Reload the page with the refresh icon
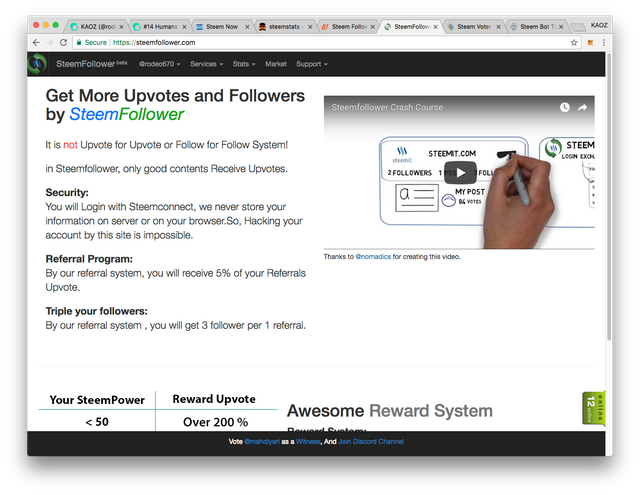Image resolution: width=640 pixels, height=495 pixels. point(63,42)
